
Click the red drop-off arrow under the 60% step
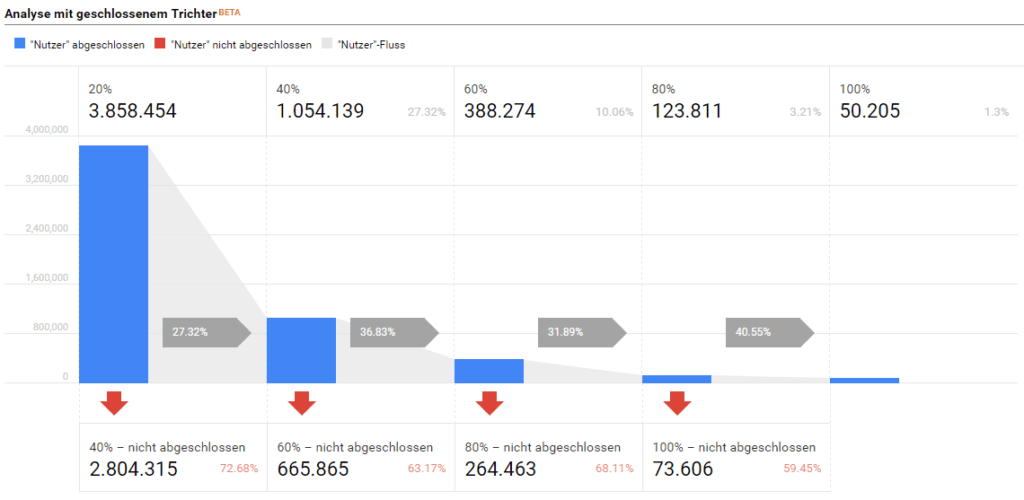point(489,402)
